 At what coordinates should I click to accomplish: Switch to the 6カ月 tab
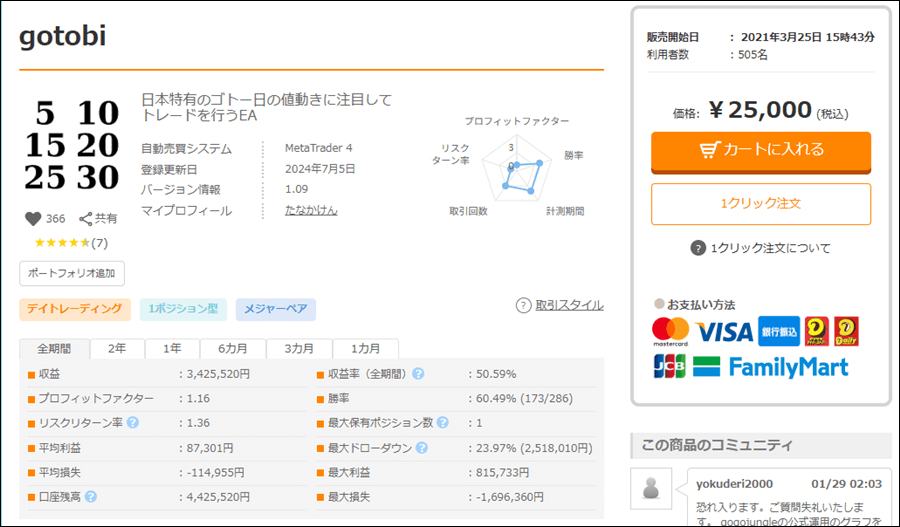[233, 349]
